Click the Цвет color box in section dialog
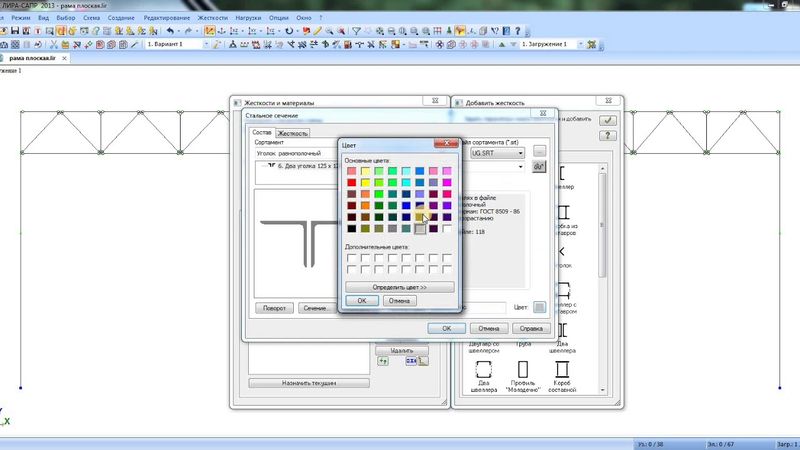Image resolution: width=800 pixels, height=450 pixels. (540, 307)
